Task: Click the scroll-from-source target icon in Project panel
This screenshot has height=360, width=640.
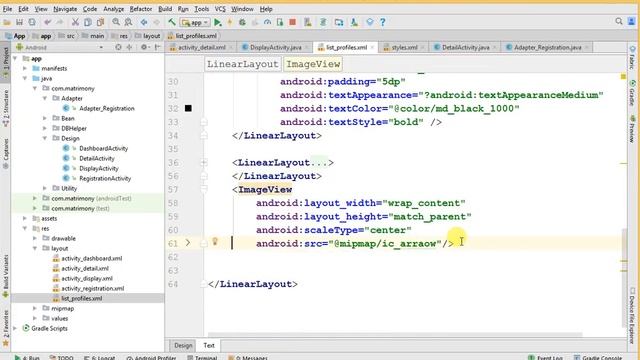Action: pyautogui.click(x=118, y=47)
